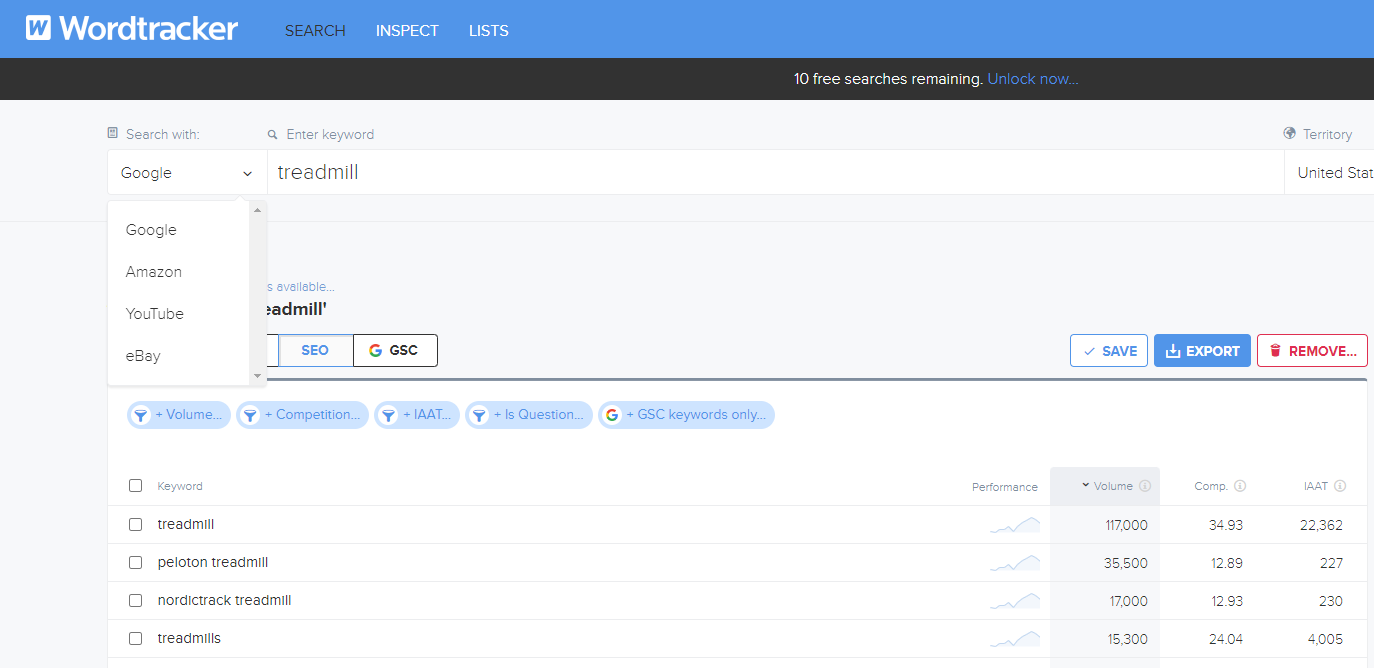The width and height of the screenshot is (1374, 668).
Task: Click the funnel icon on Competition filter
Action: [x=250, y=415]
